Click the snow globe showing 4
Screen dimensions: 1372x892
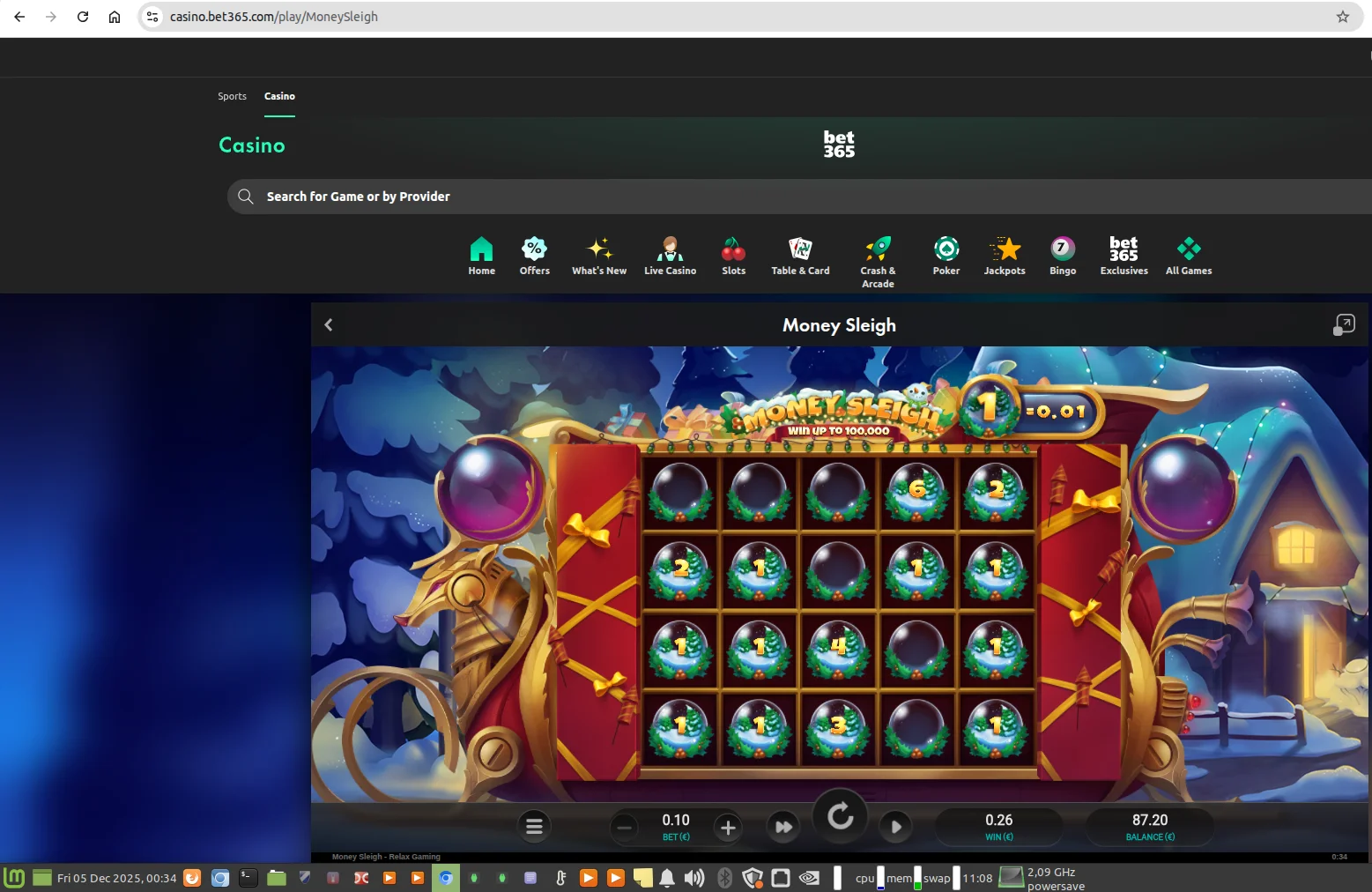click(x=838, y=649)
